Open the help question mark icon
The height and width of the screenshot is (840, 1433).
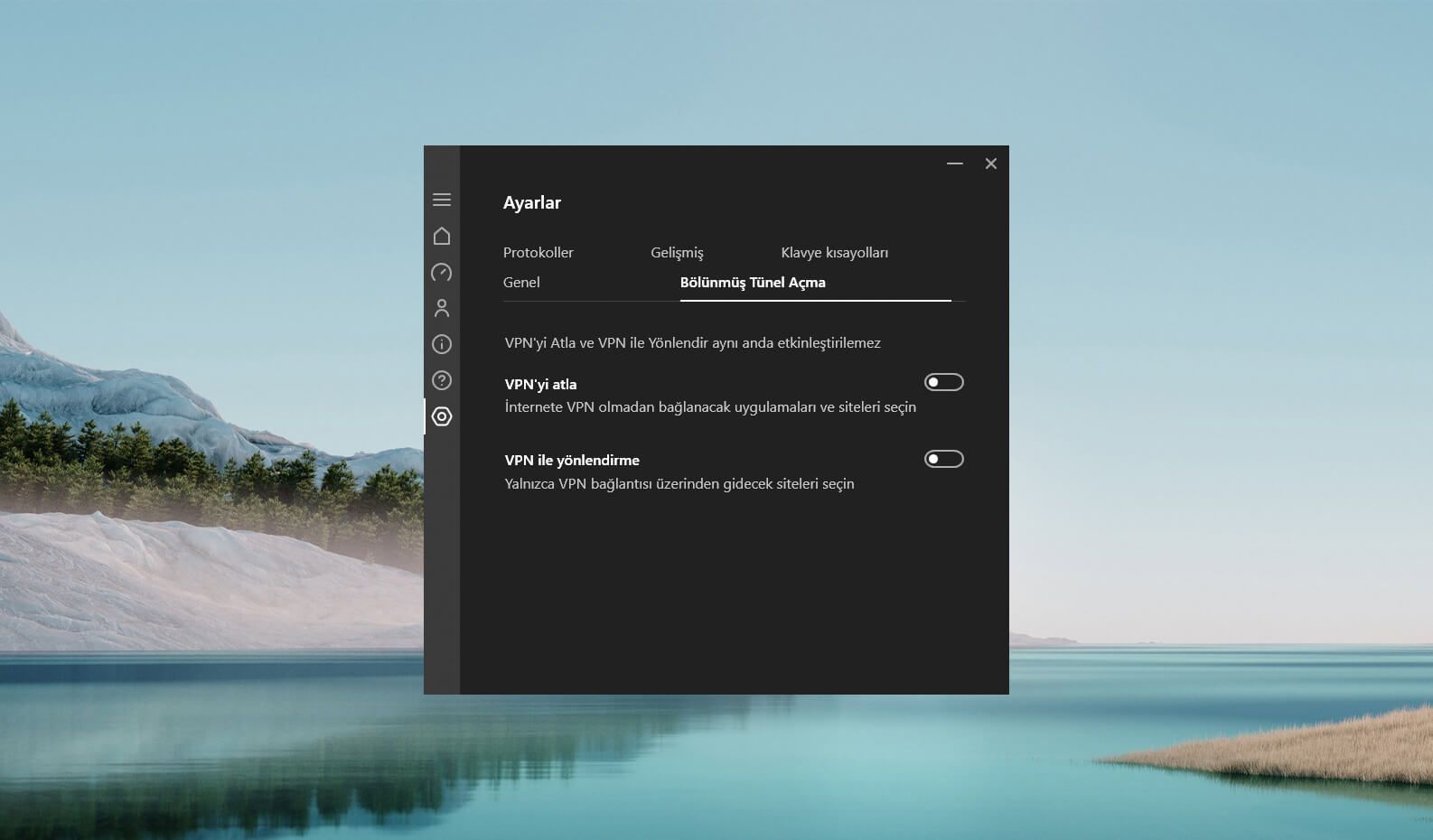(442, 380)
